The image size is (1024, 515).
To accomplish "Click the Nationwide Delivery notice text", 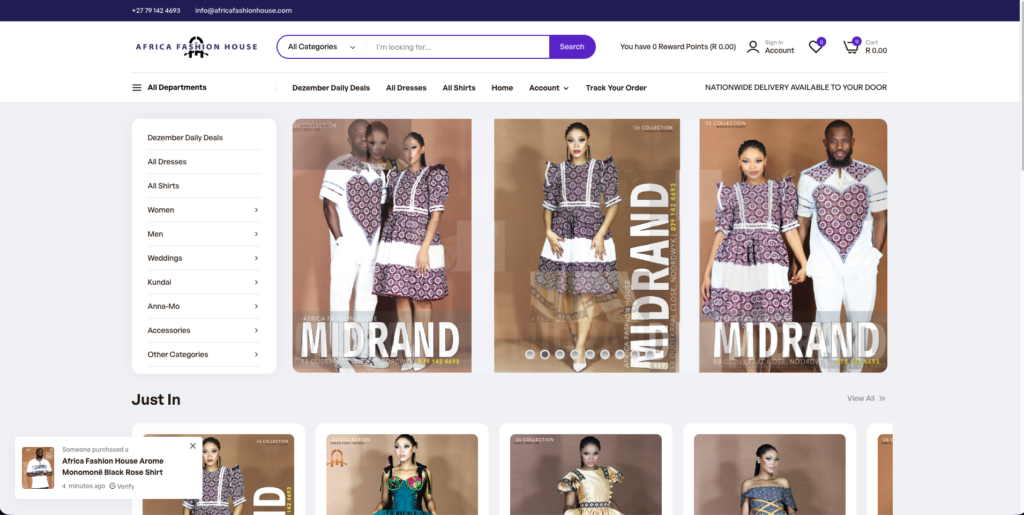I will point(796,87).
